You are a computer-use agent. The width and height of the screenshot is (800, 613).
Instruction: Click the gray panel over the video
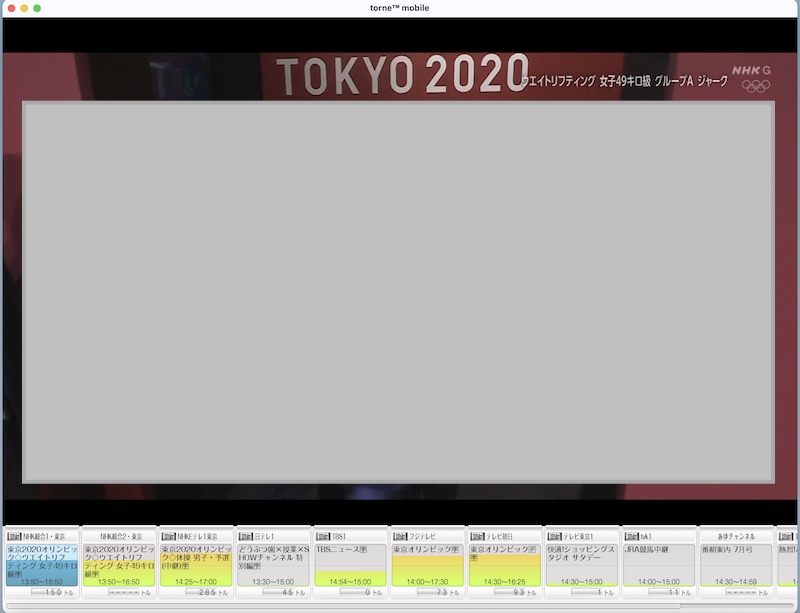pyautogui.click(x=398, y=292)
